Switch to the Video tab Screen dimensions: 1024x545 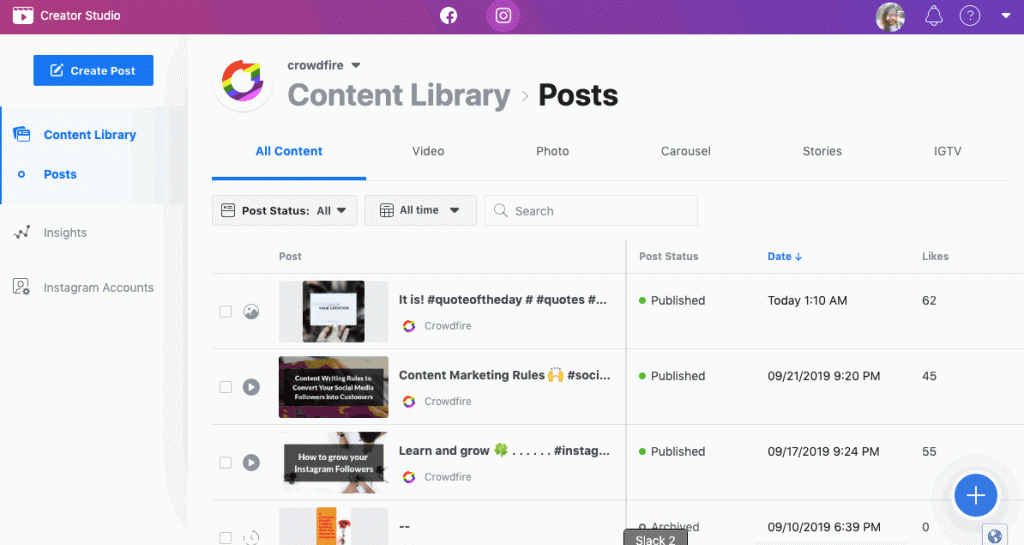428,152
